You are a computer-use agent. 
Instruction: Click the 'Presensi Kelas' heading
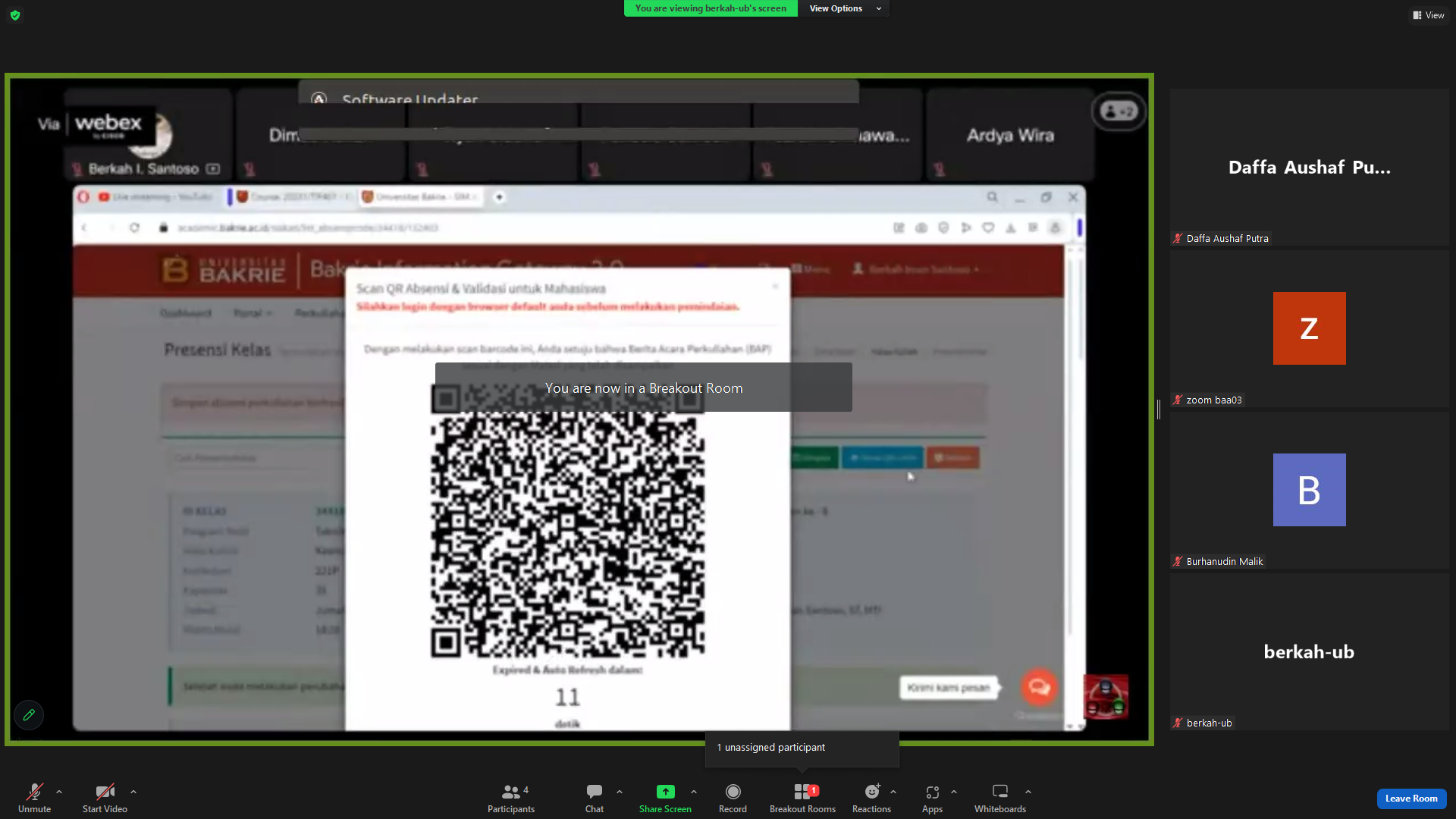pos(218,350)
